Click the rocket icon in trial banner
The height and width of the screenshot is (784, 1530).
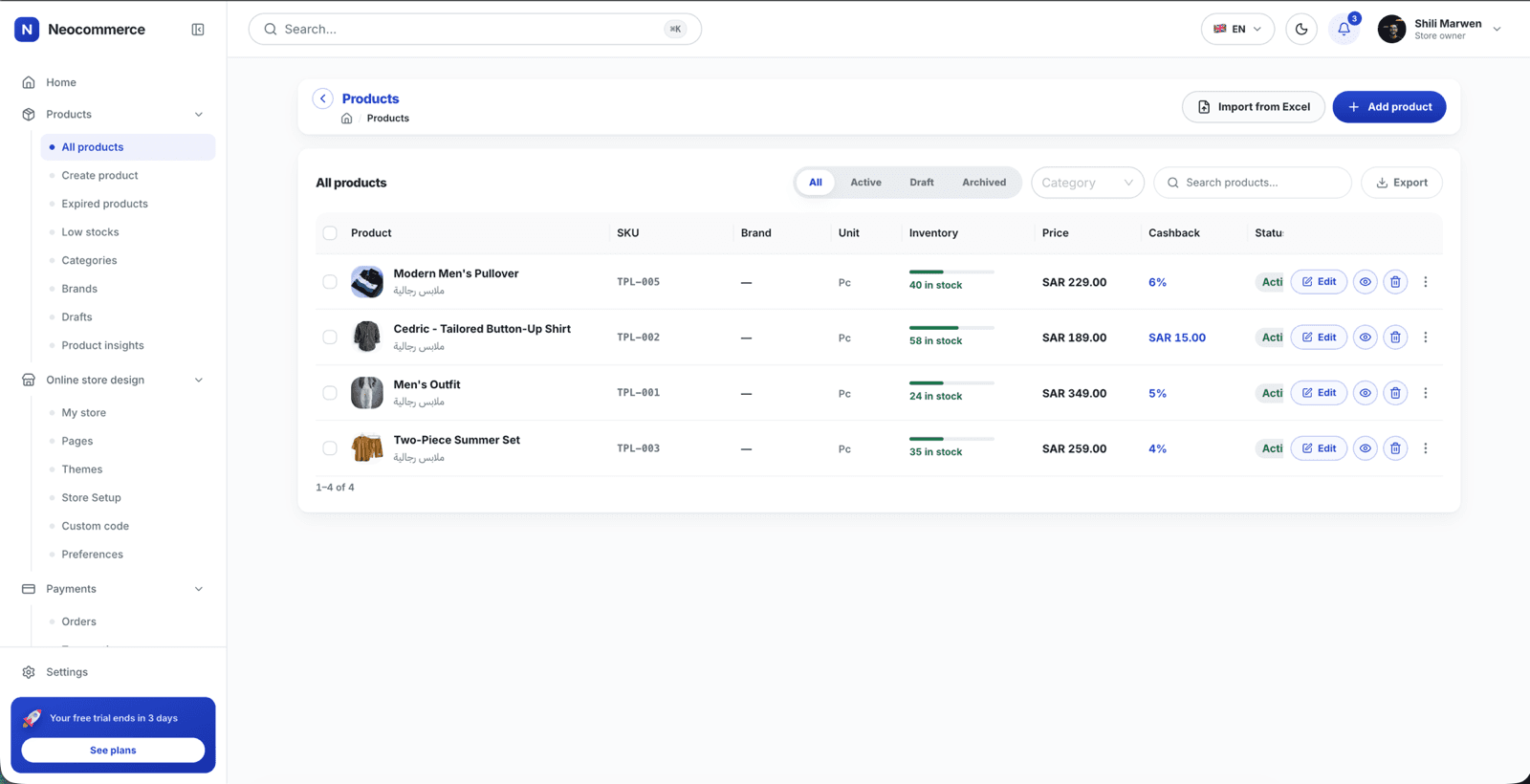coord(33,718)
